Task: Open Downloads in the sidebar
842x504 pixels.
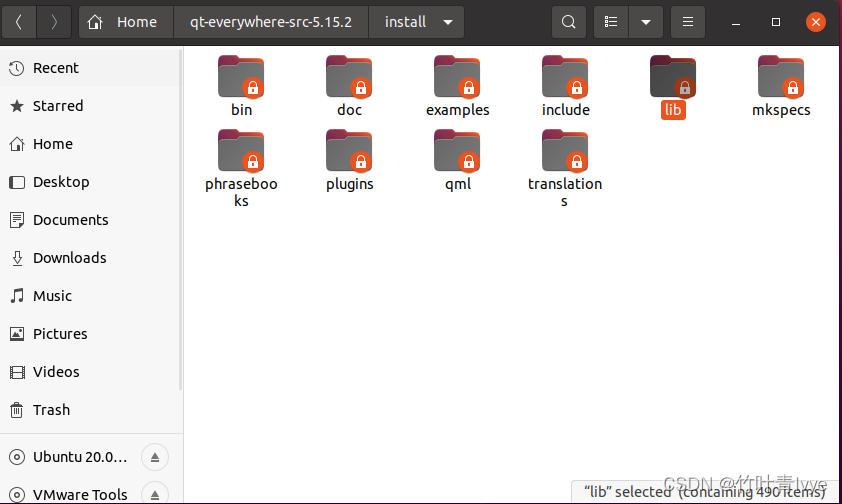Action: 91,258
